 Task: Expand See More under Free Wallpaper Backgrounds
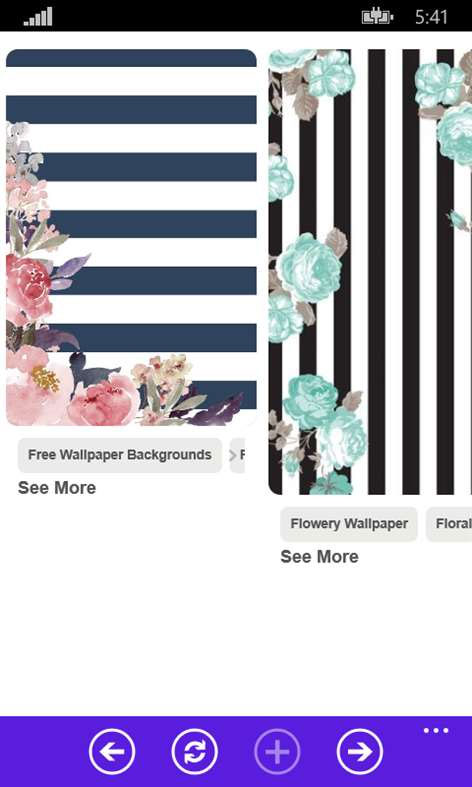[57, 488]
